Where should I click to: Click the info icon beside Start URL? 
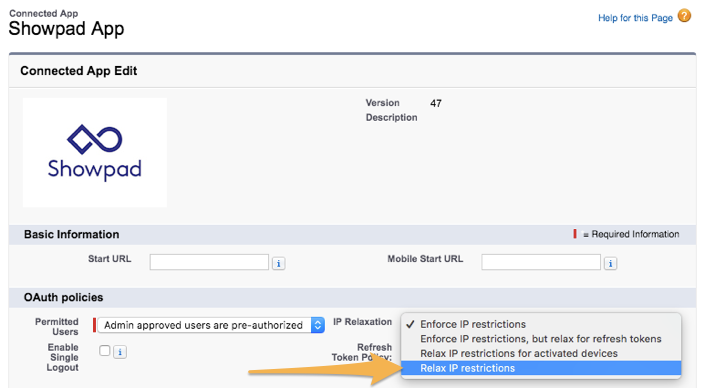(x=278, y=263)
